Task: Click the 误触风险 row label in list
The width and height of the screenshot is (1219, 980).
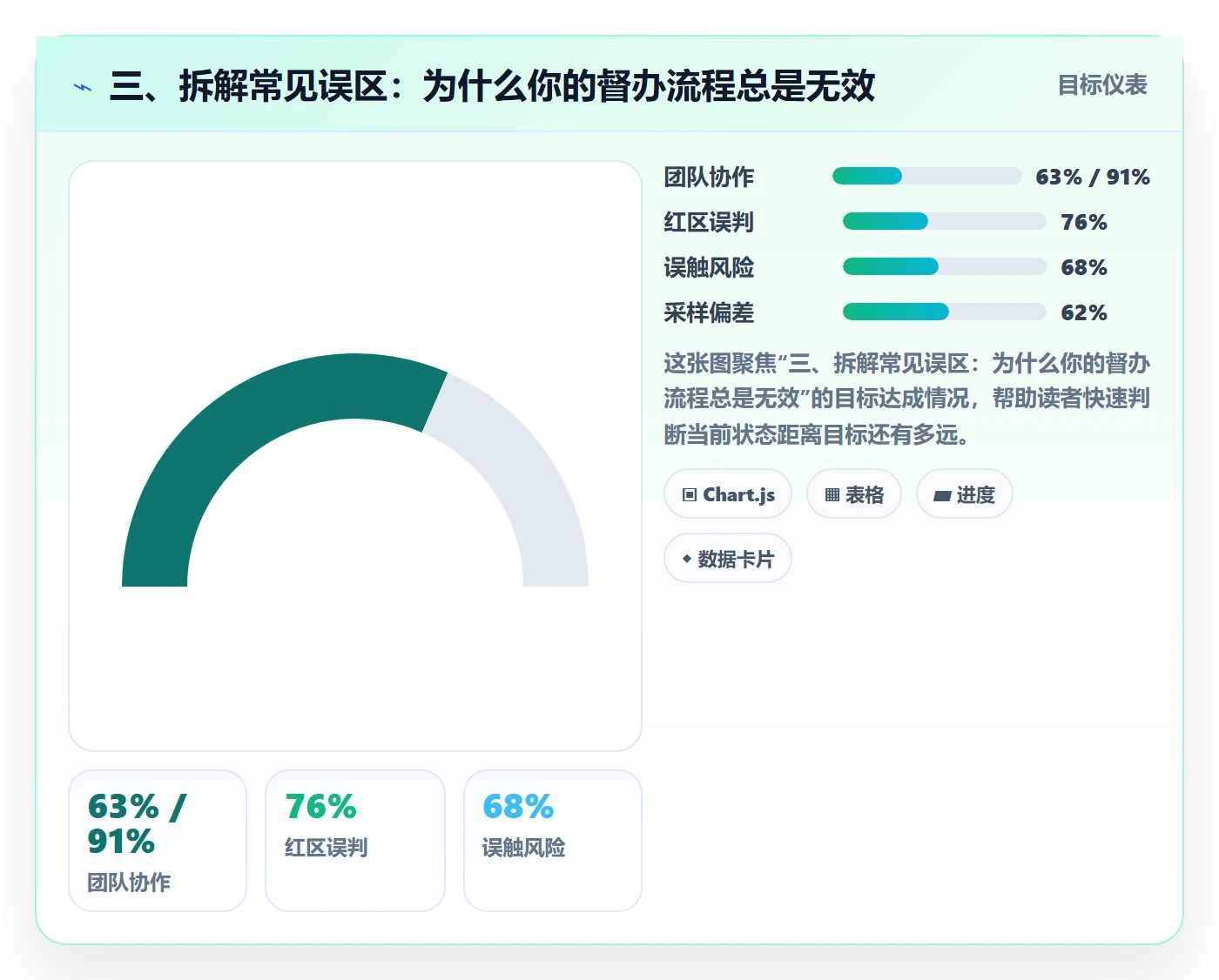Action: coord(709,267)
